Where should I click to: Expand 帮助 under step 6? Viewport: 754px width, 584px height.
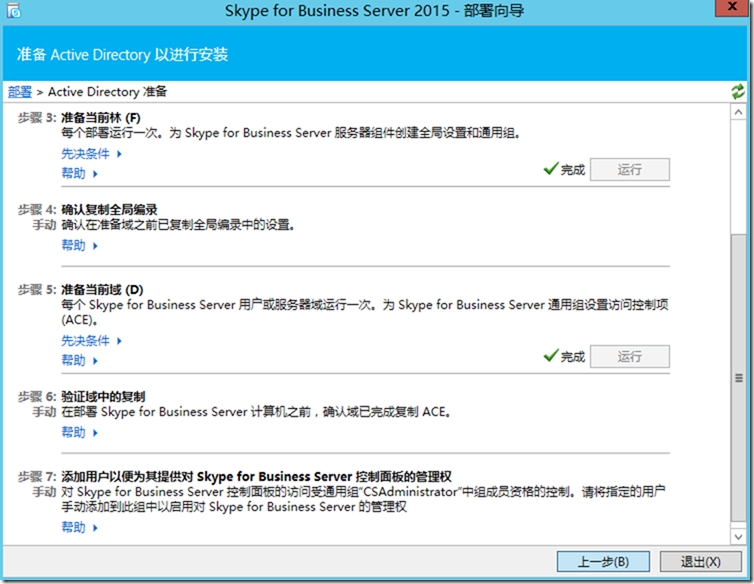(79, 433)
